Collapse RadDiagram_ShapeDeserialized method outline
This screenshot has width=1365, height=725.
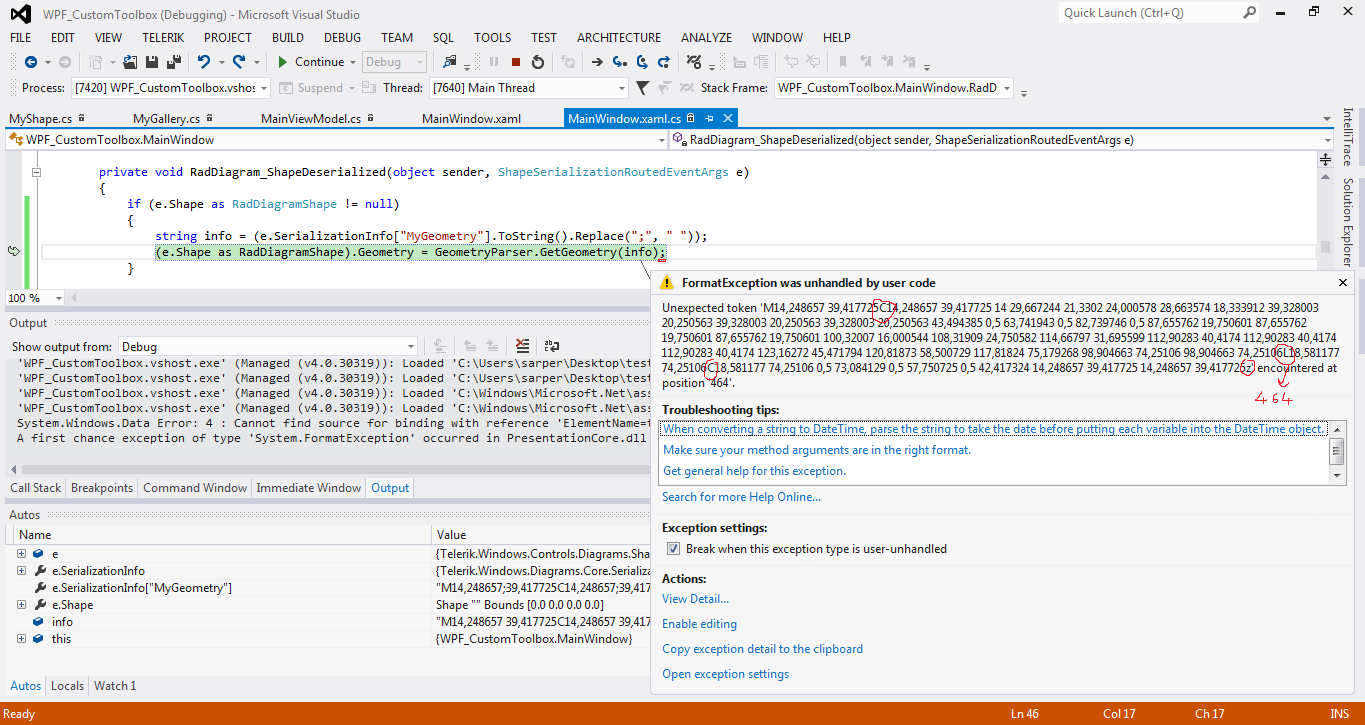[37, 172]
